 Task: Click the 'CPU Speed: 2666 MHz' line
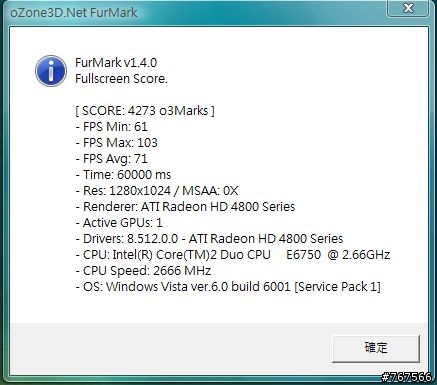[143, 271]
